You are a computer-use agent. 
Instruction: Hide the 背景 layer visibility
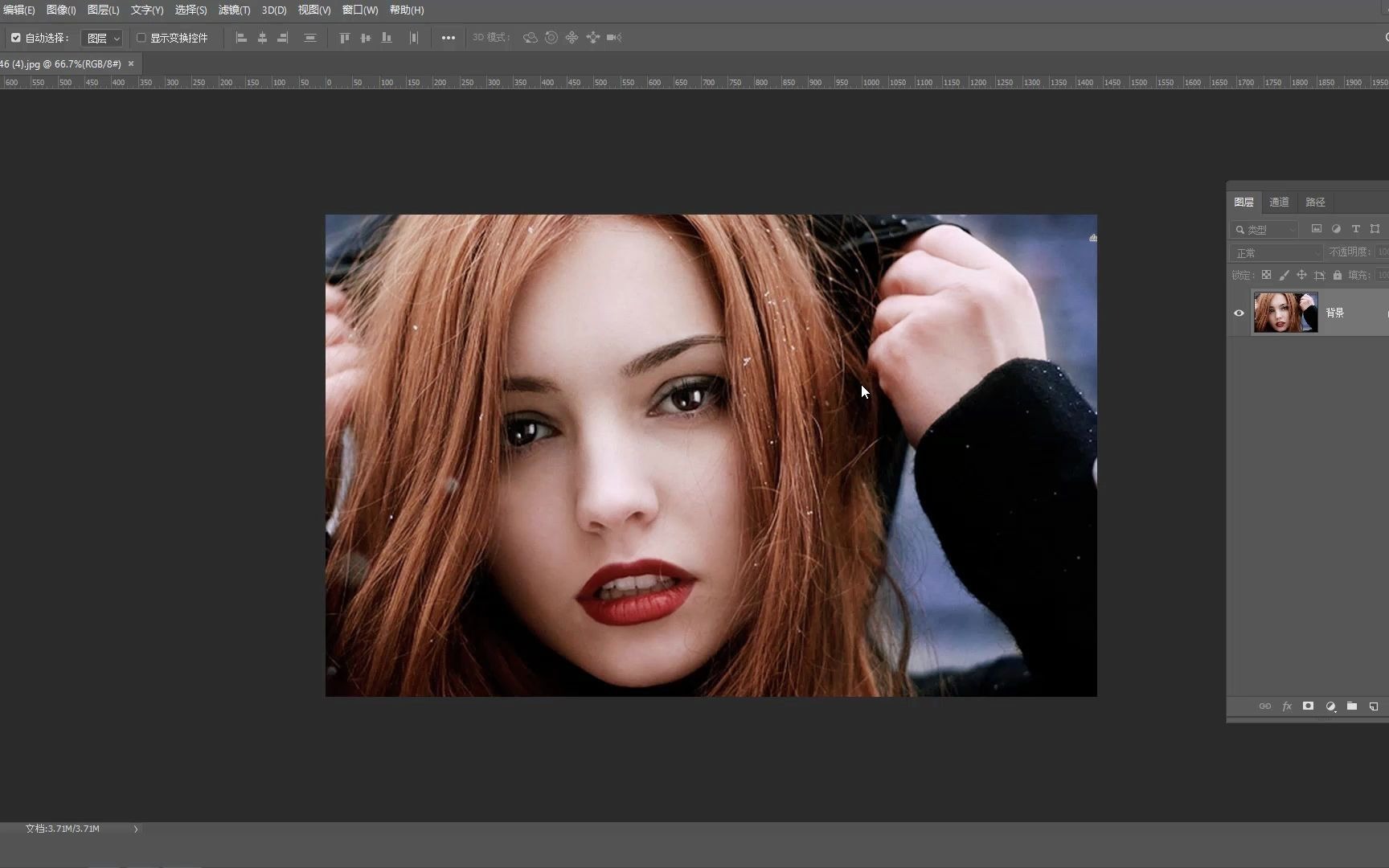(x=1239, y=313)
